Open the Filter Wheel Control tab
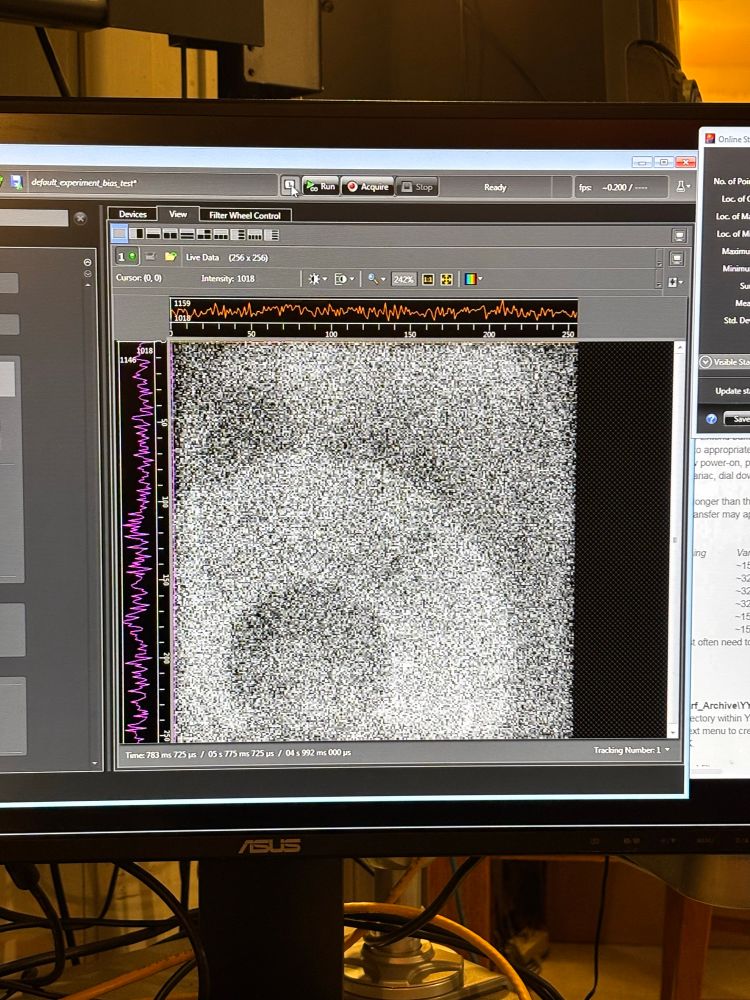Viewport: 750px width, 1000px height. click(x=245, y=215)
